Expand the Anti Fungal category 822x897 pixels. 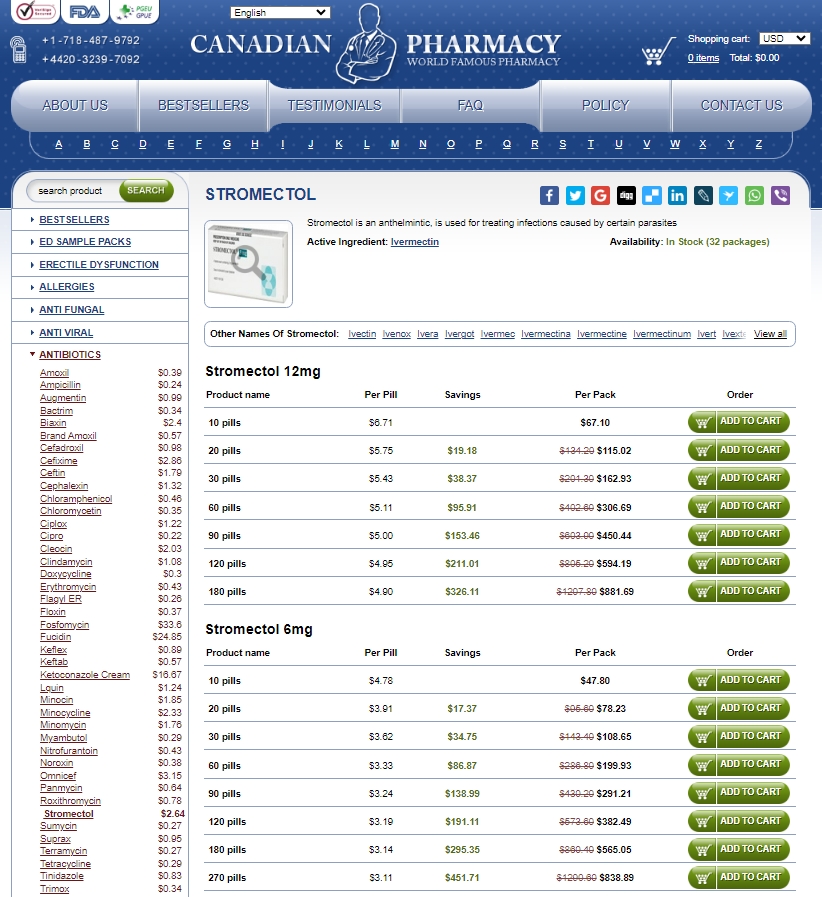(x=72, y=310)
